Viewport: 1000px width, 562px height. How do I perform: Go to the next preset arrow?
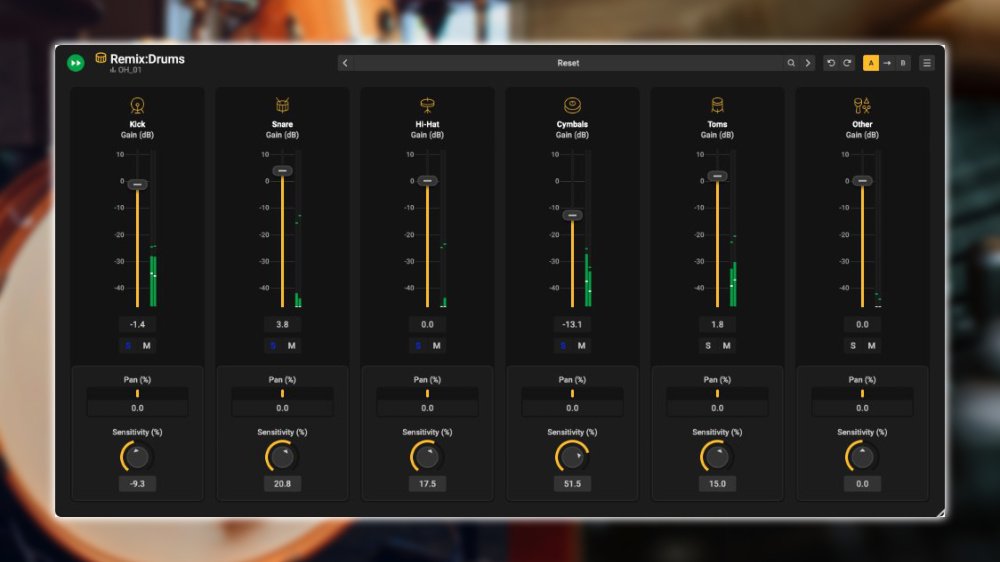[807, 63]
